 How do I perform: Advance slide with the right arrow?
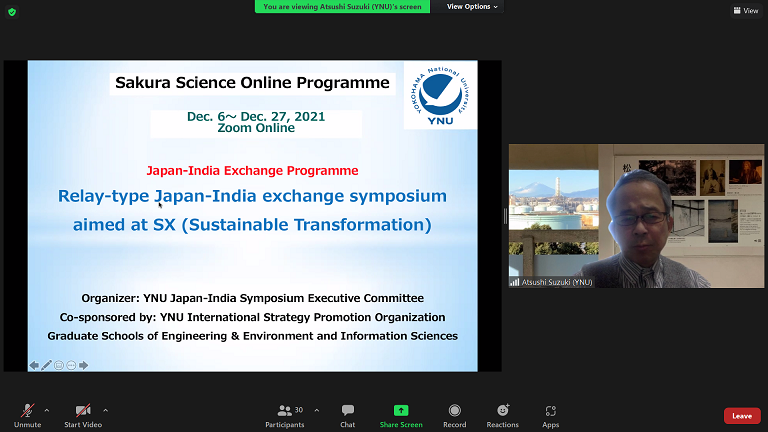pos(84,365)
